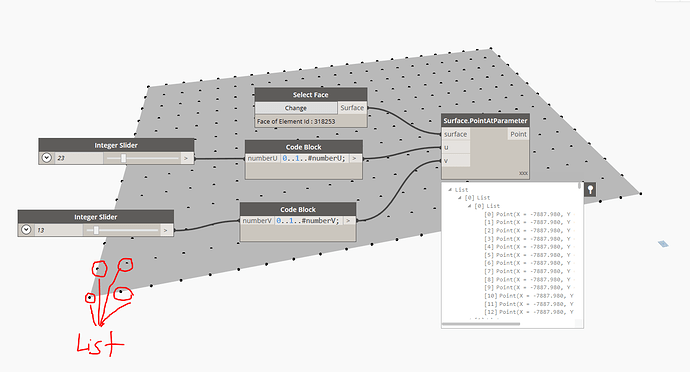Click the Change button in Select Face node
The image size is (690, 372).
296,108
